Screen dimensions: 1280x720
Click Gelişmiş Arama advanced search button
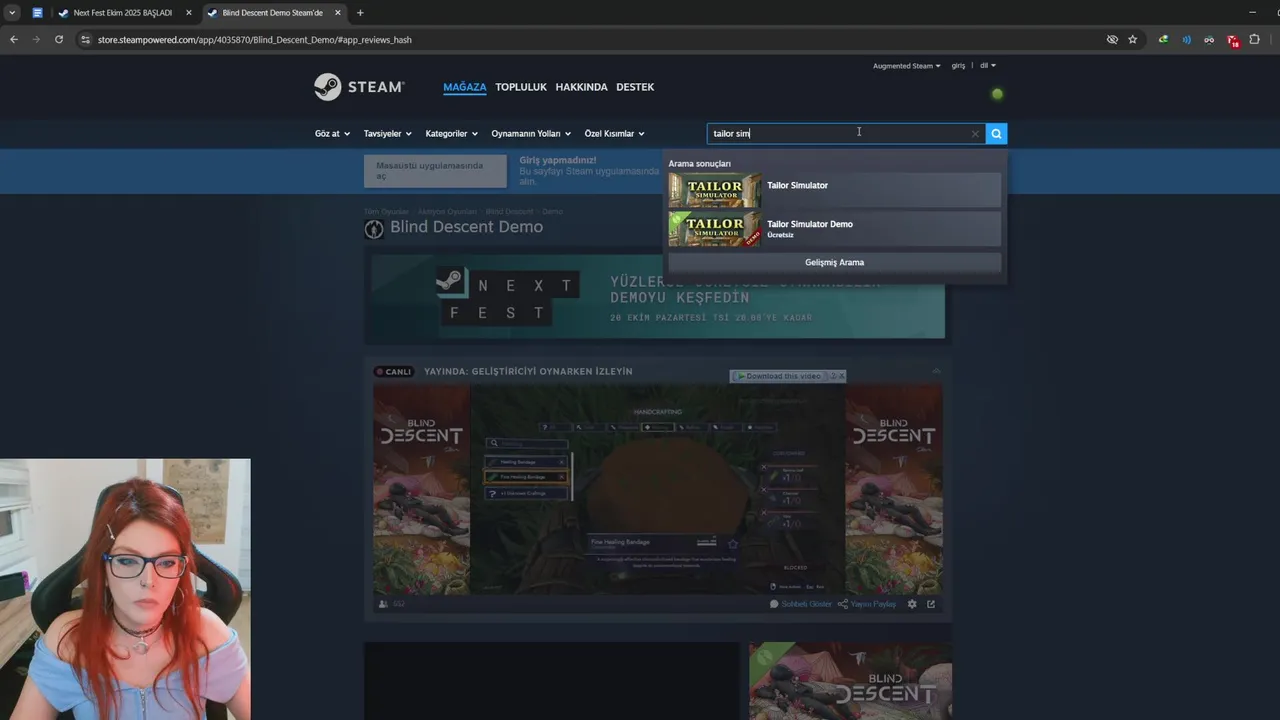[834, 262]
